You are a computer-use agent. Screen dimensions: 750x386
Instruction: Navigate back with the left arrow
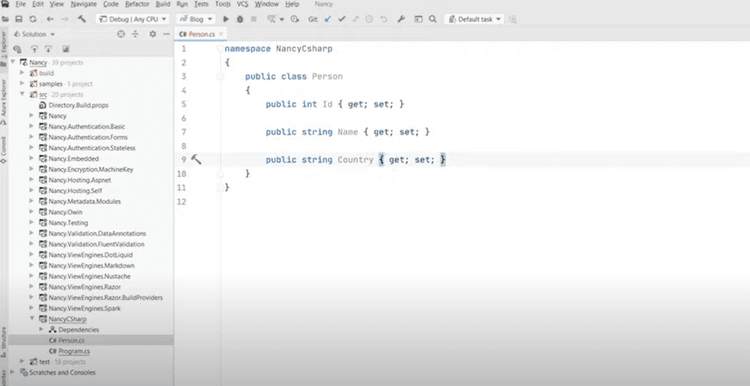pos(50,20)
